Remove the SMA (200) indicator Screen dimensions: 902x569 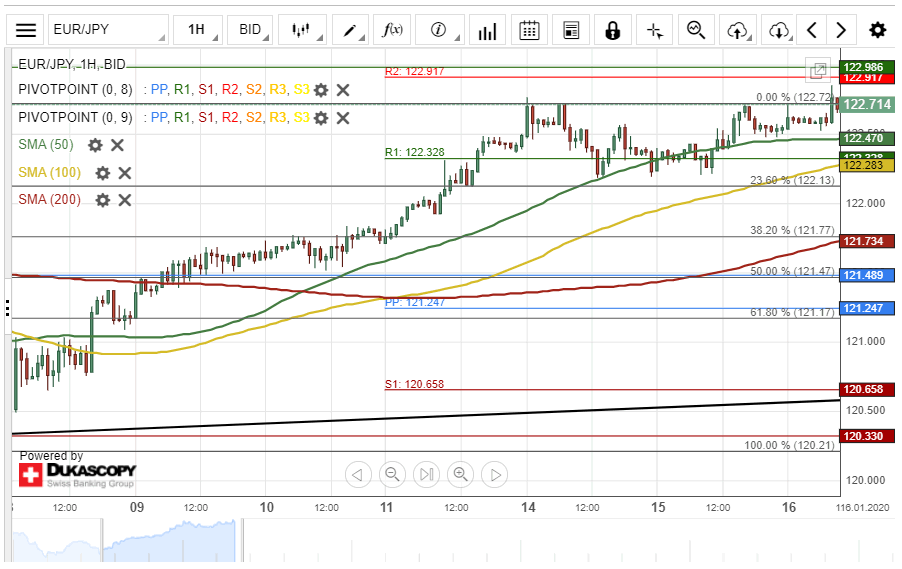[125, 200]
